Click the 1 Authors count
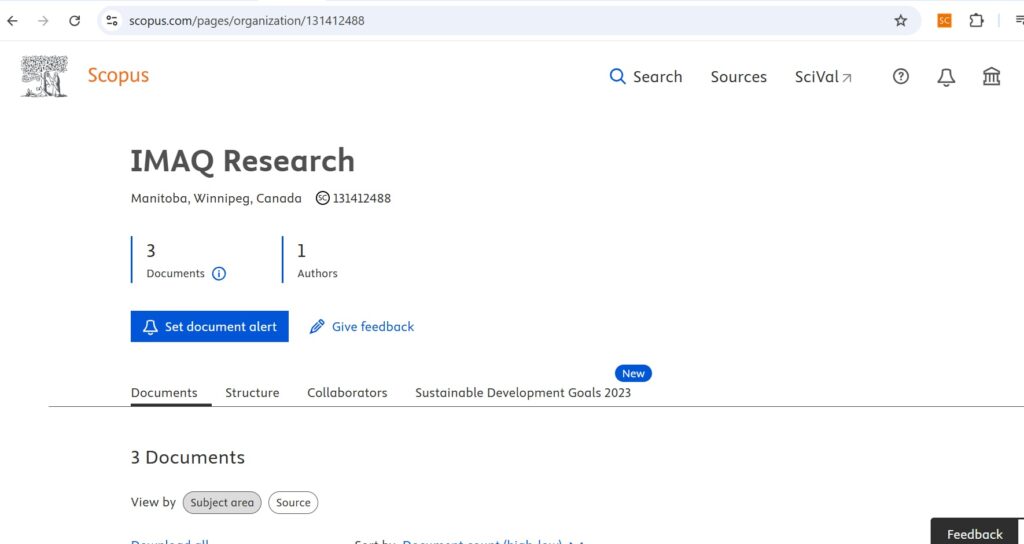The height and width of the screenshot is (544, 1024). pos(302,251)
